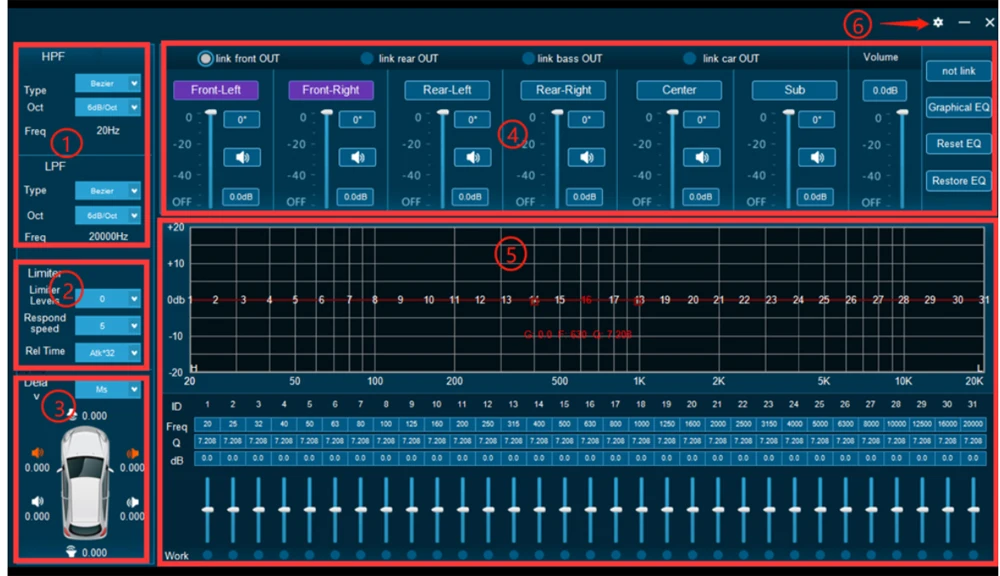Select rear-left white speaker beside car
The image size is (1000, 576).
(x=38, y=501)
